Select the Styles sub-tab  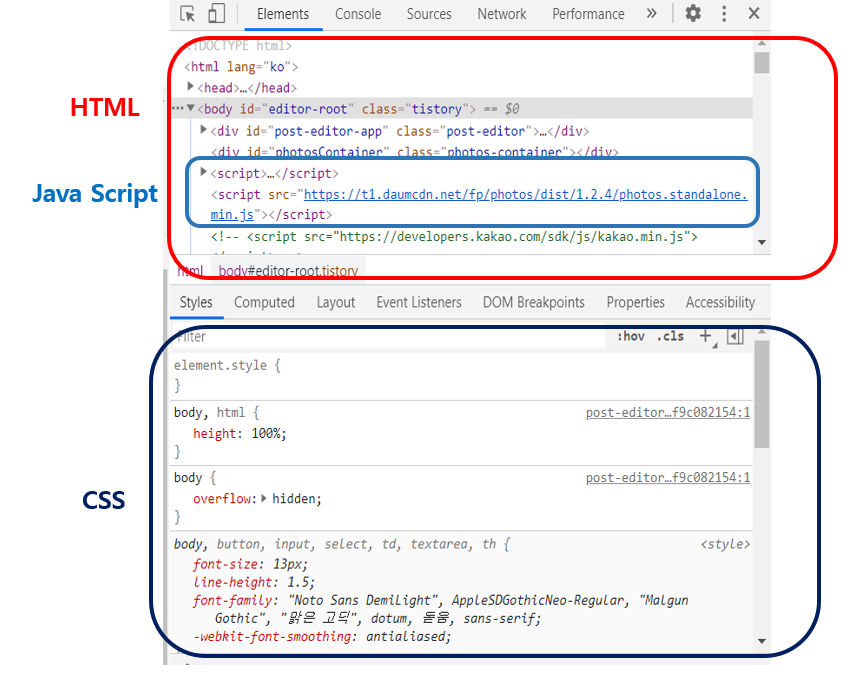(196, 302)
